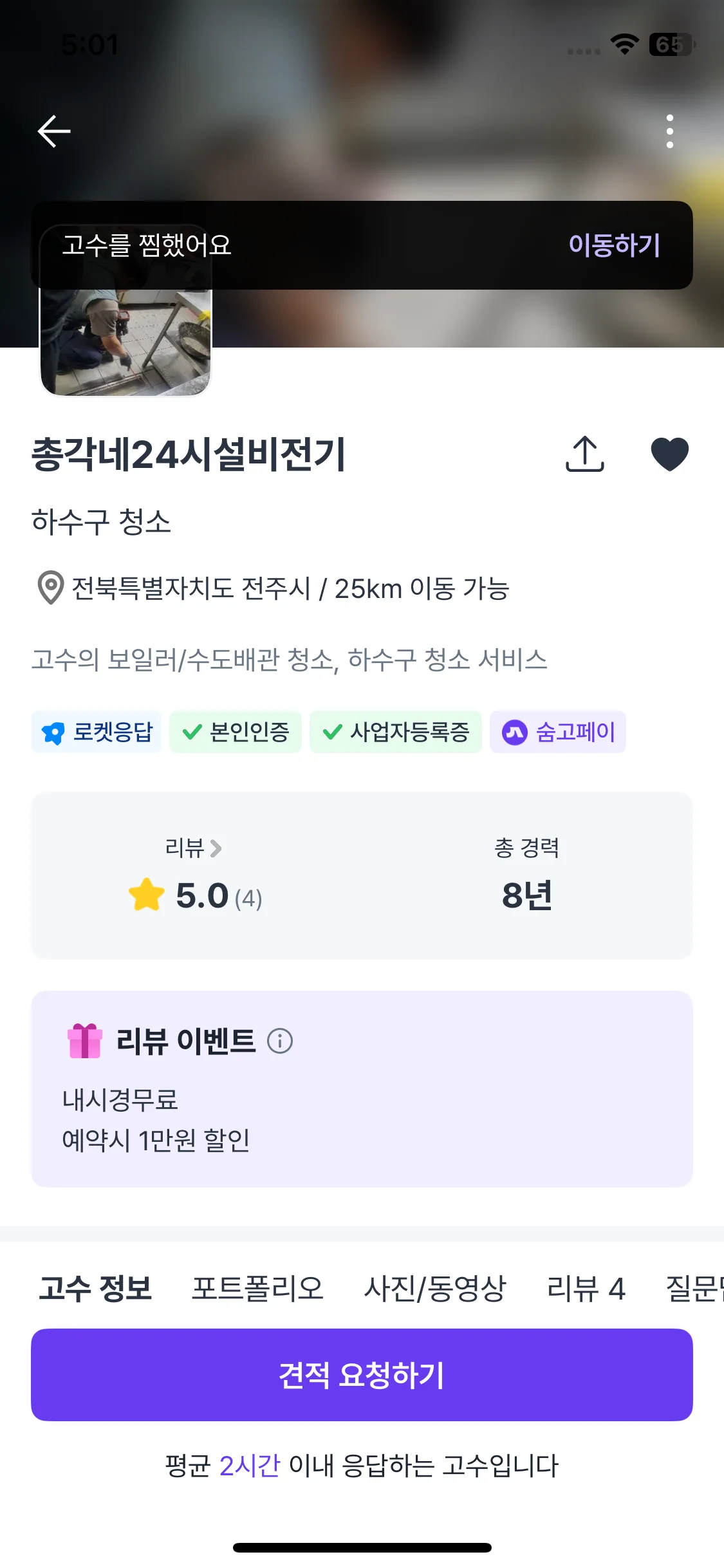724x1568 pixels.
Task: Tap the gift box icon
Action: coord(85,1041)
